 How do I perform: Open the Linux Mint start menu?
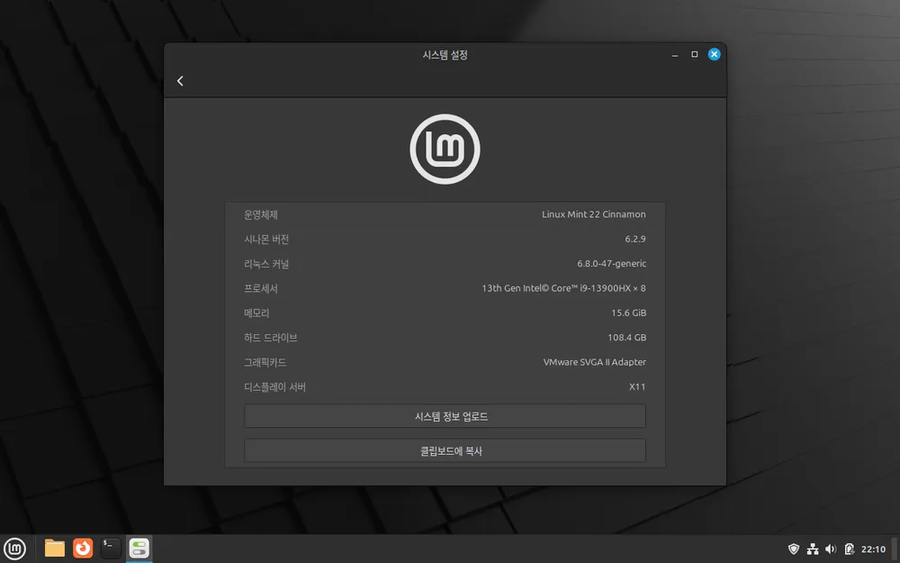pyautogui.click(x=15, y=549)
